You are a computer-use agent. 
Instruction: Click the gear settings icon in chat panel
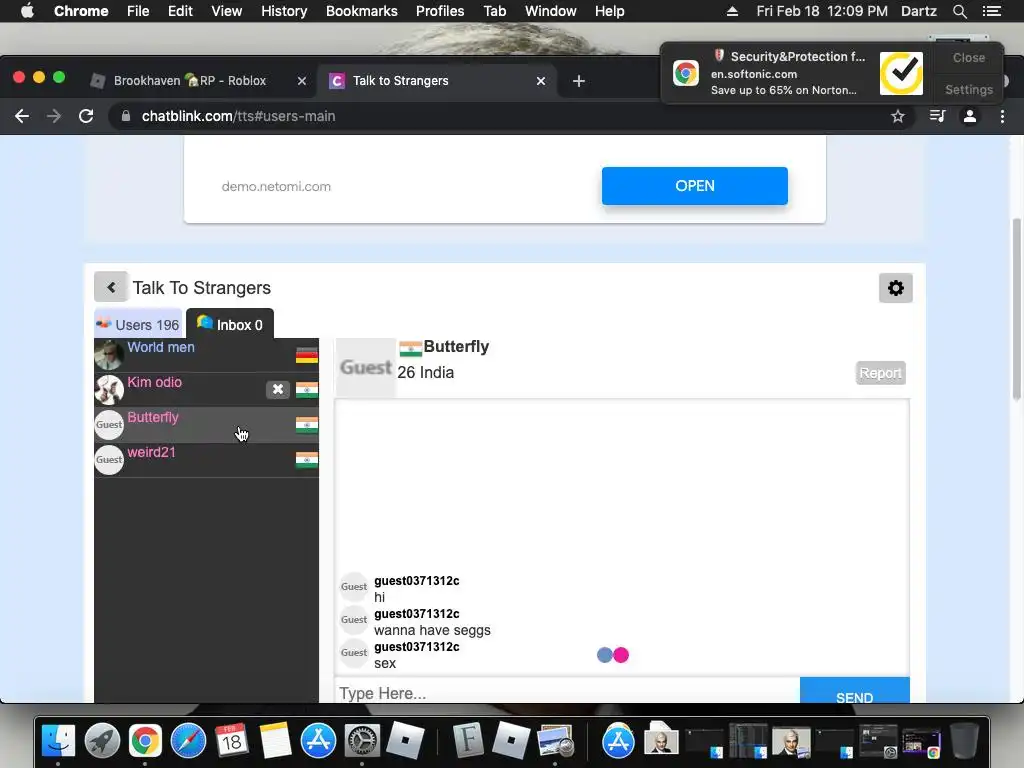pos(895,288)
